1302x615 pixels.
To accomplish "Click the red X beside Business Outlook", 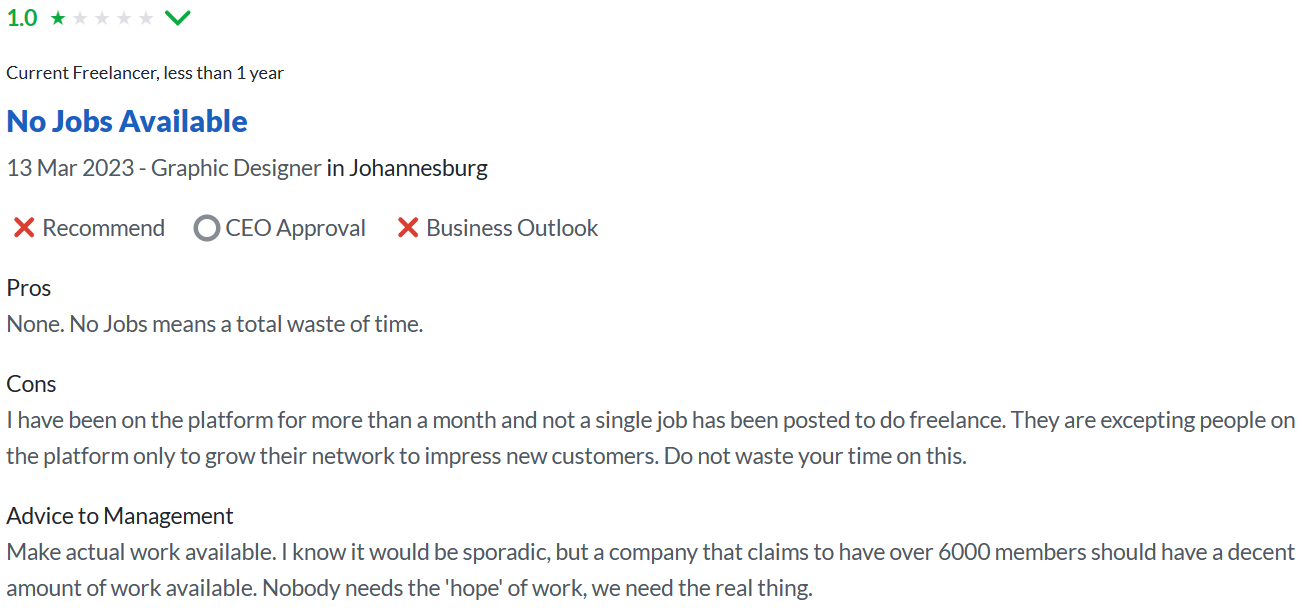I will pos(408,228).
